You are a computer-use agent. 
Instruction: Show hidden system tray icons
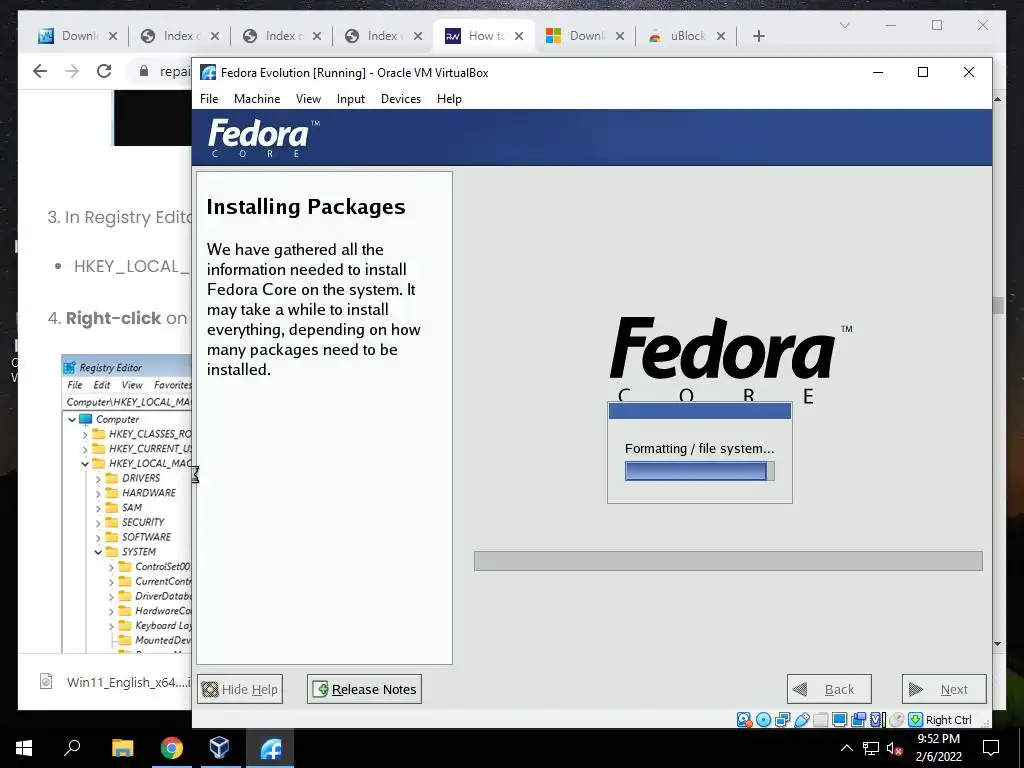pos(846,748)
